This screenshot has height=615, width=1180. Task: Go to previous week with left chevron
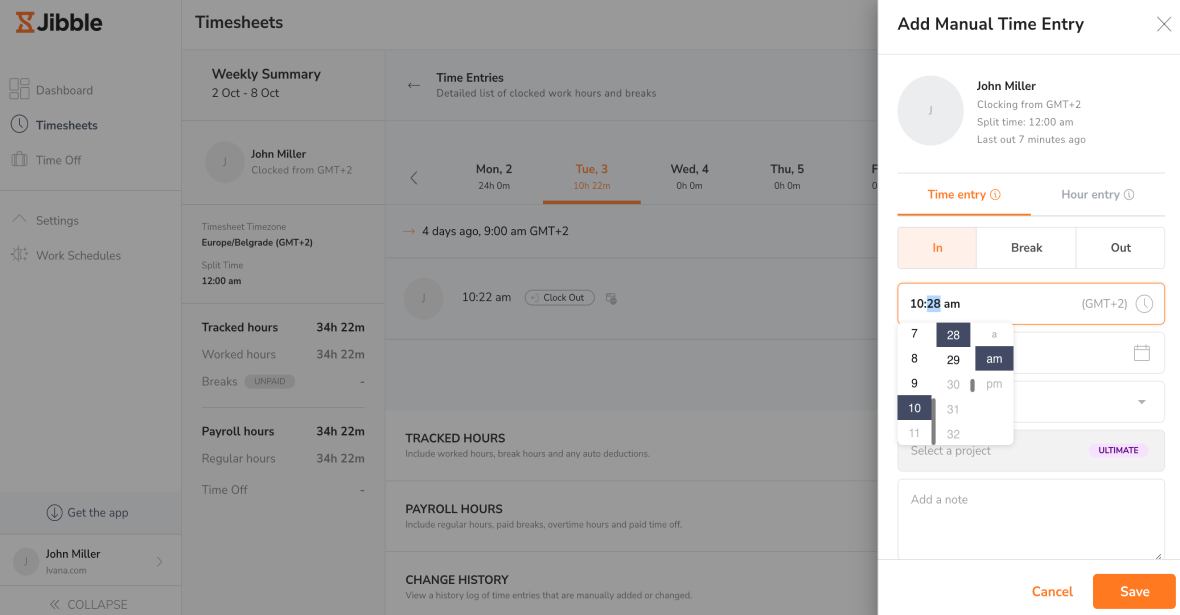[x=414, y=178]
